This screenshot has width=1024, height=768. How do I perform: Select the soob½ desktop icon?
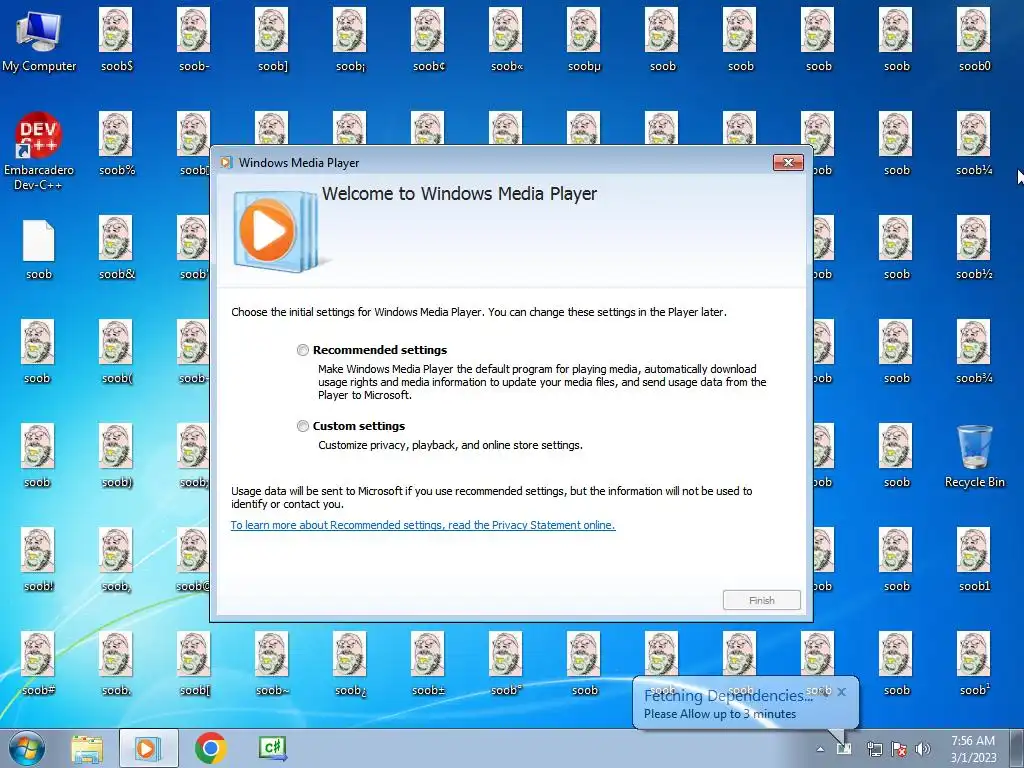point(974,248)
